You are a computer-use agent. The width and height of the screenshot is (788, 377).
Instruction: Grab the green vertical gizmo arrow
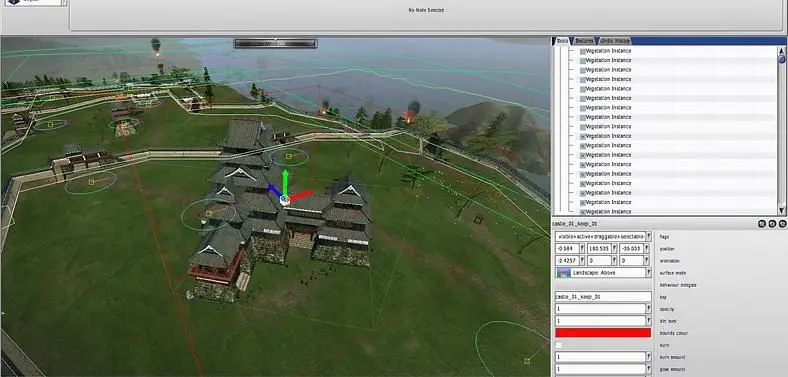(x=285, y=181)
